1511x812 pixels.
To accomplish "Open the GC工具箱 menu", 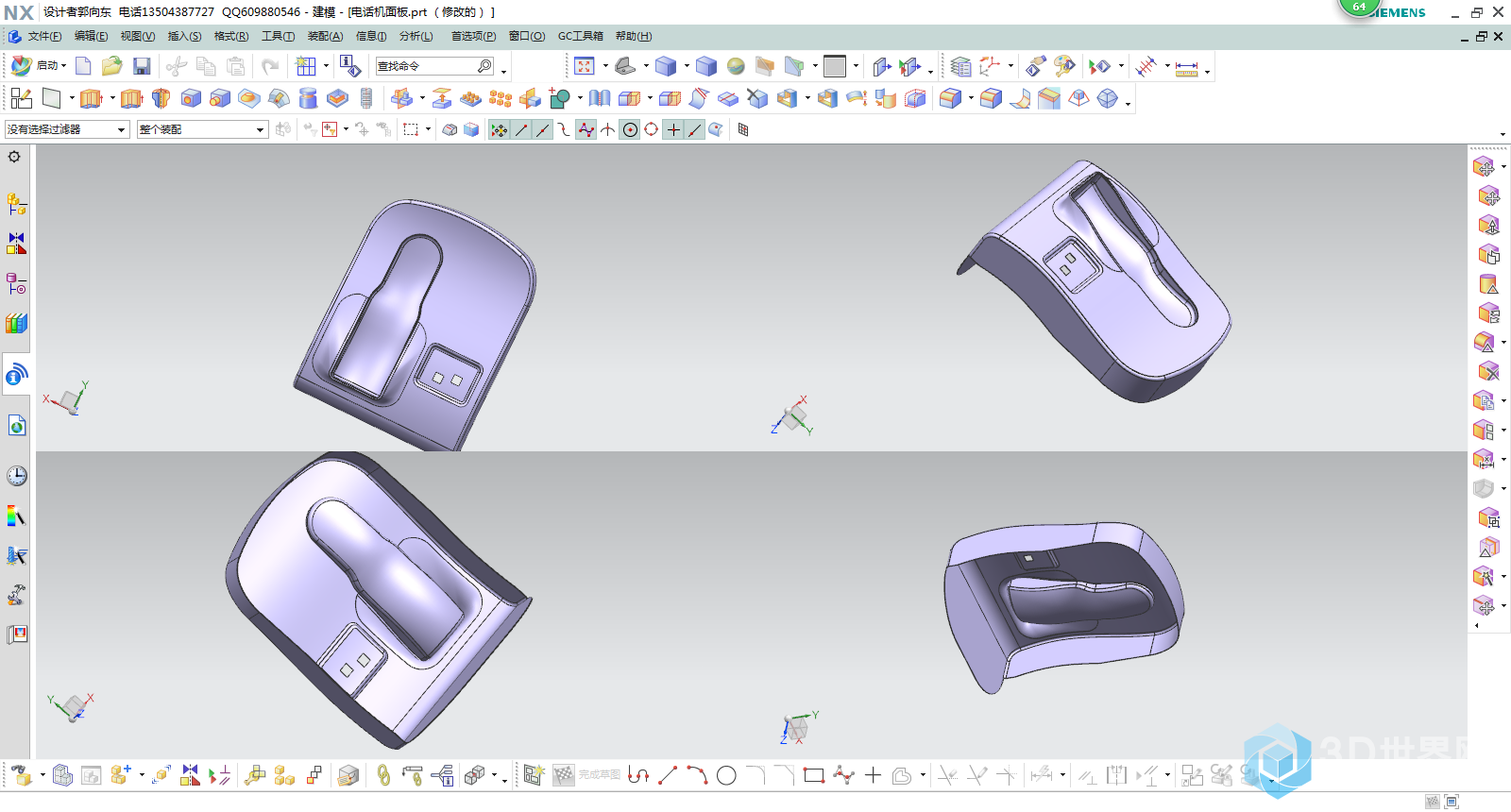I will tap(580, 36).
